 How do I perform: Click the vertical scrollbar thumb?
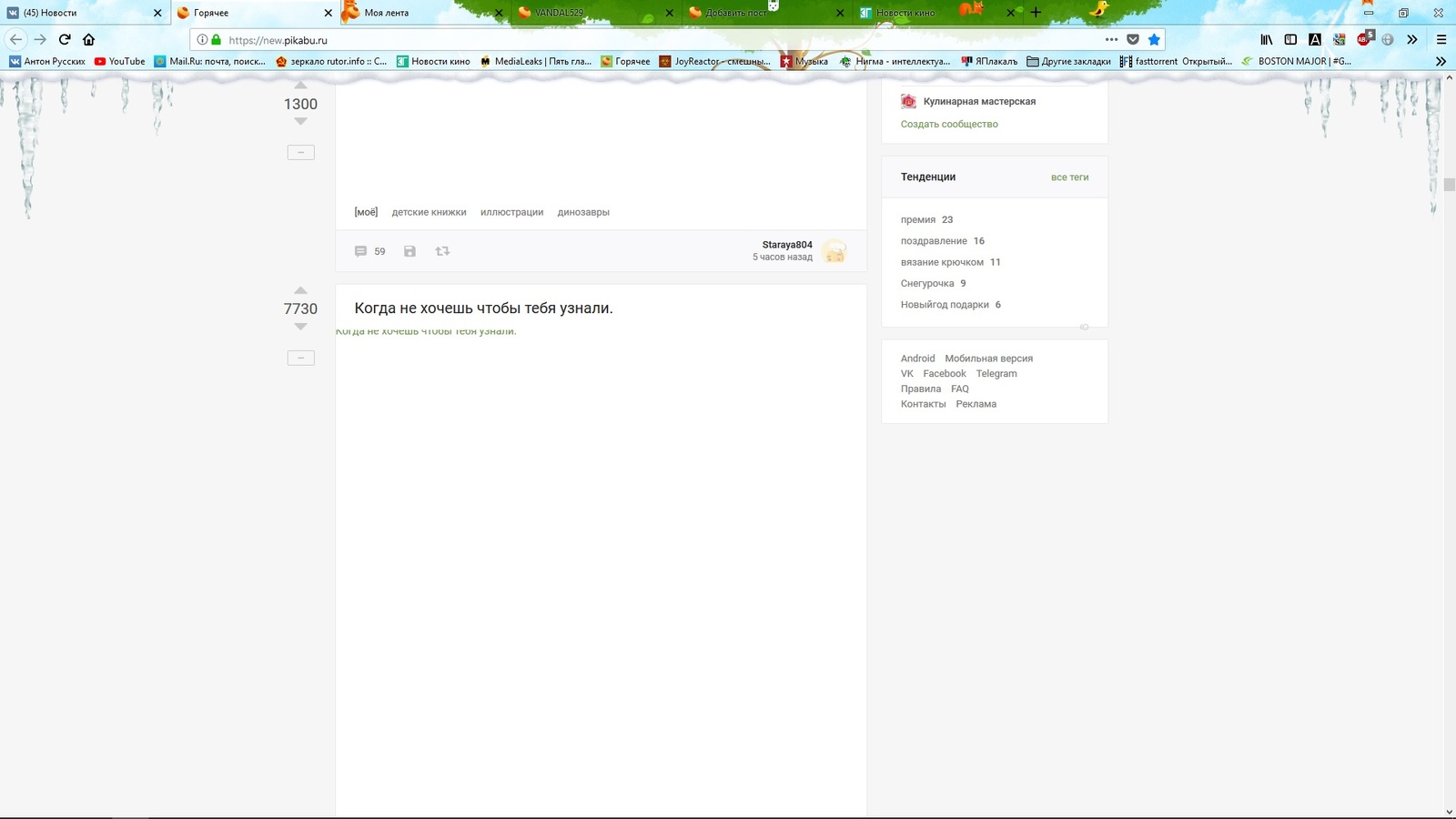1449,185
